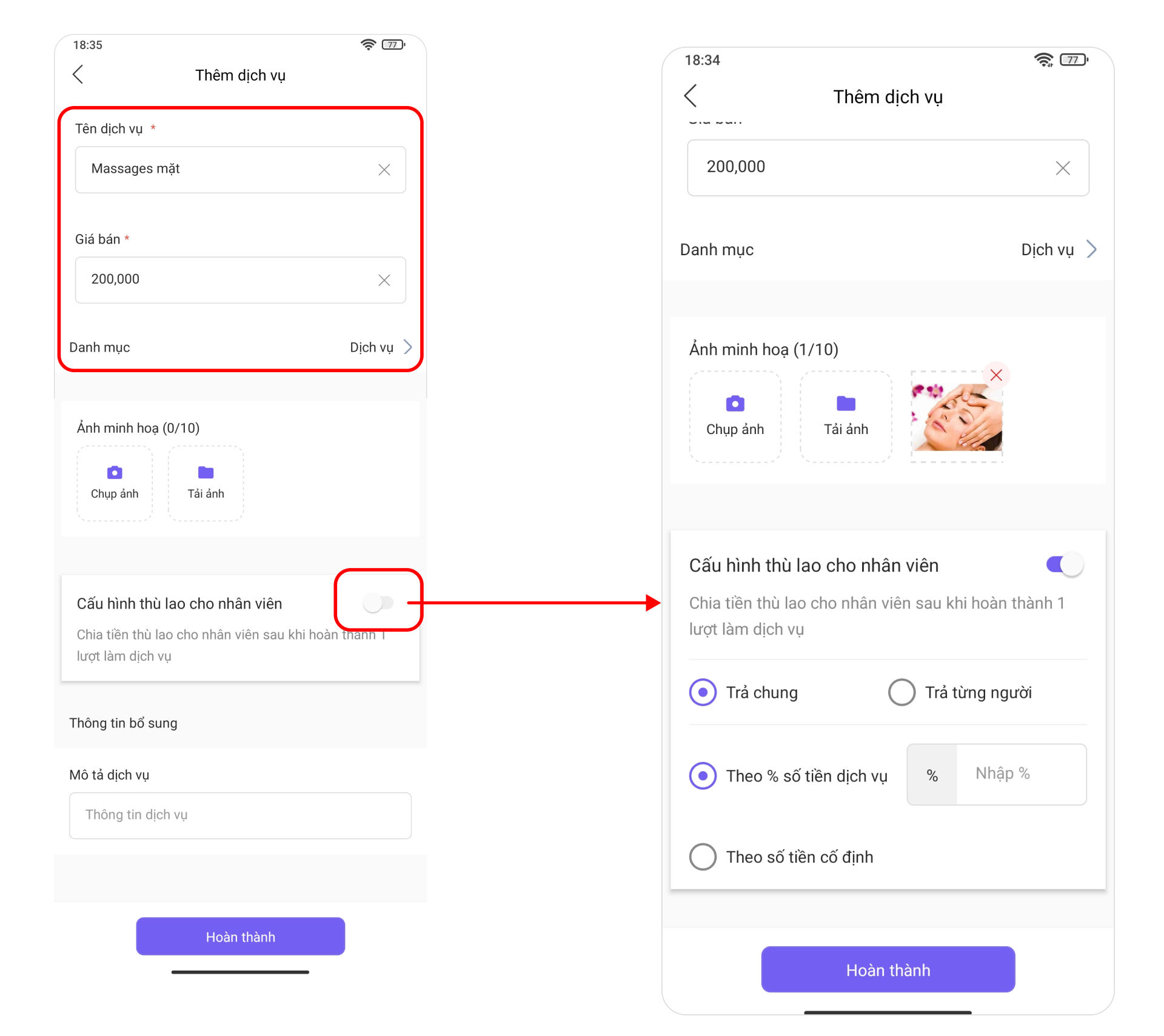This screenshot has height=1036, width=1164.
Task: Focus the Nhập % percentage input field
Action: tap(1021, 774)
